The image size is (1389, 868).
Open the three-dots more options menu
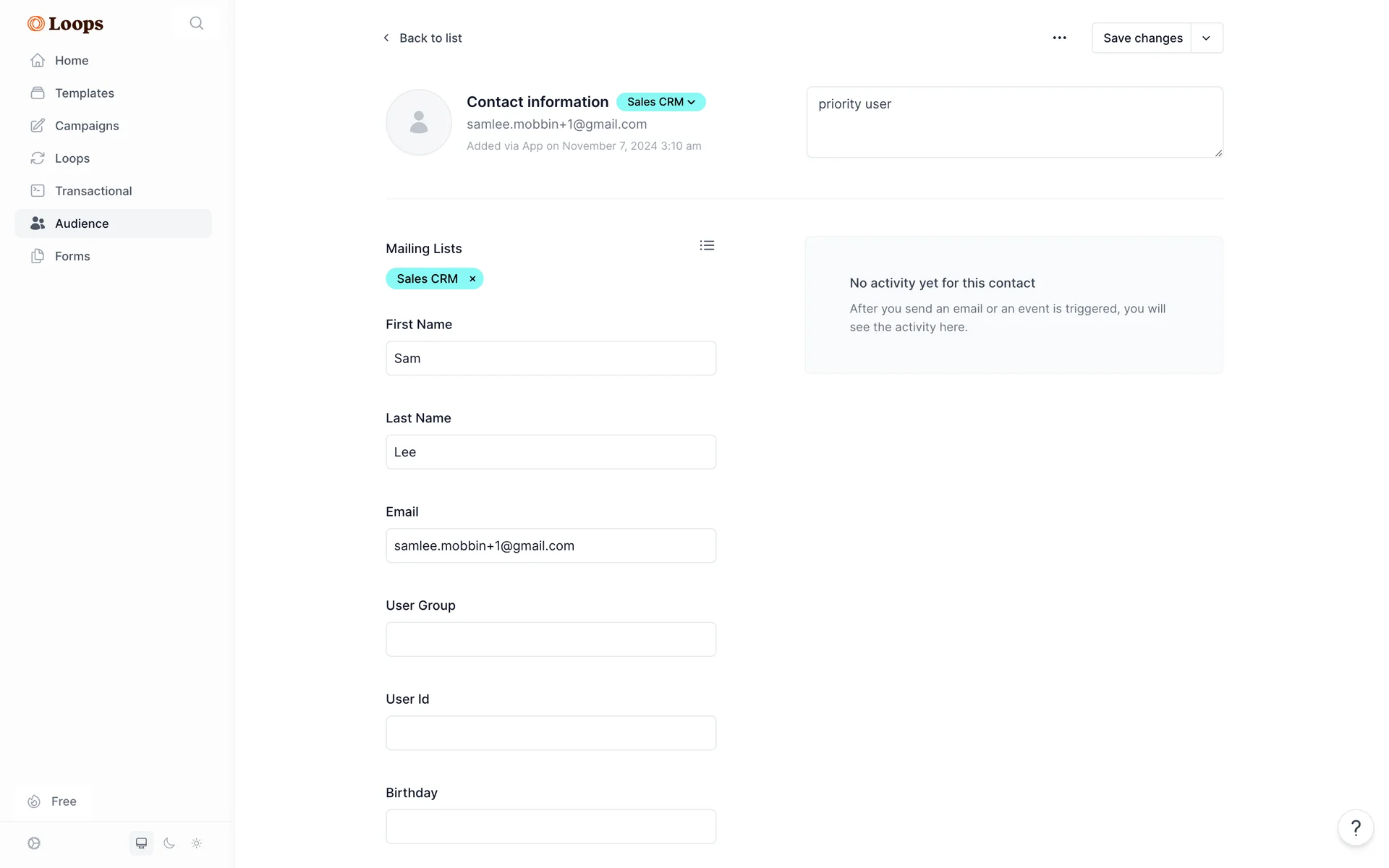(x=1059, y=38)
